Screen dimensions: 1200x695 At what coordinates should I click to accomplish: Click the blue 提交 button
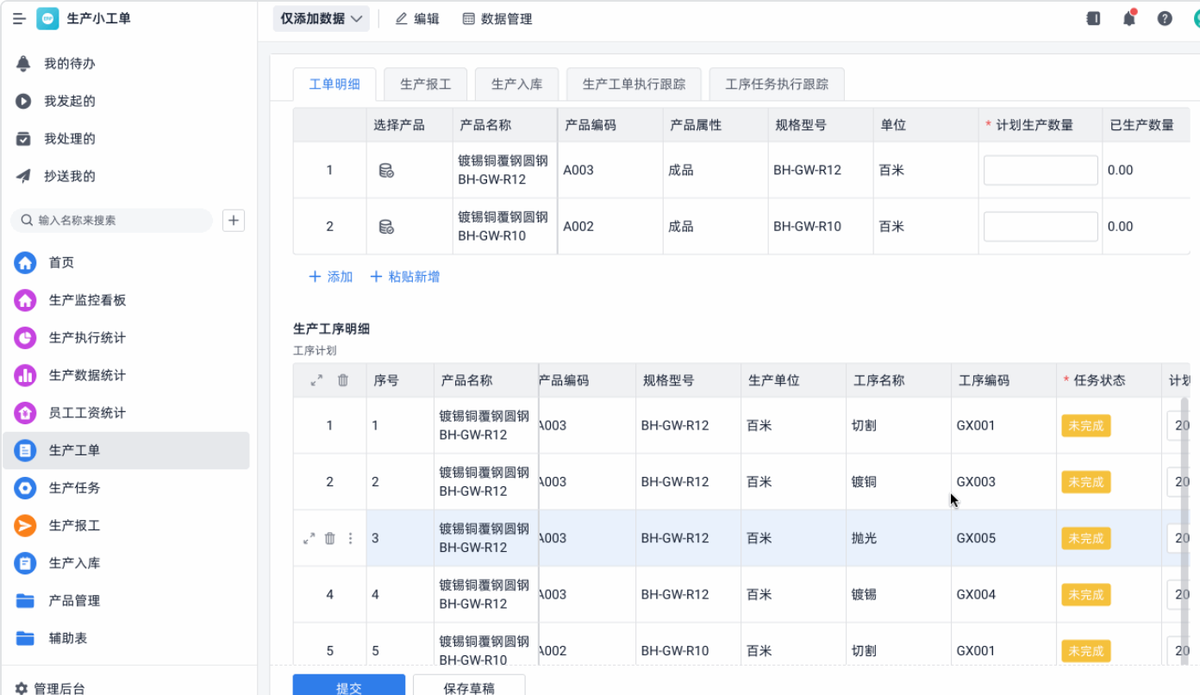348,686
